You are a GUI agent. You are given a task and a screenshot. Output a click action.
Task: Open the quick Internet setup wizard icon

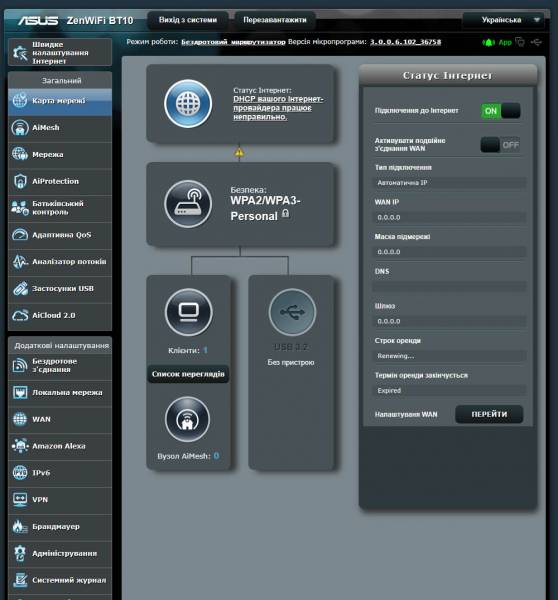[x=19, y=53]
